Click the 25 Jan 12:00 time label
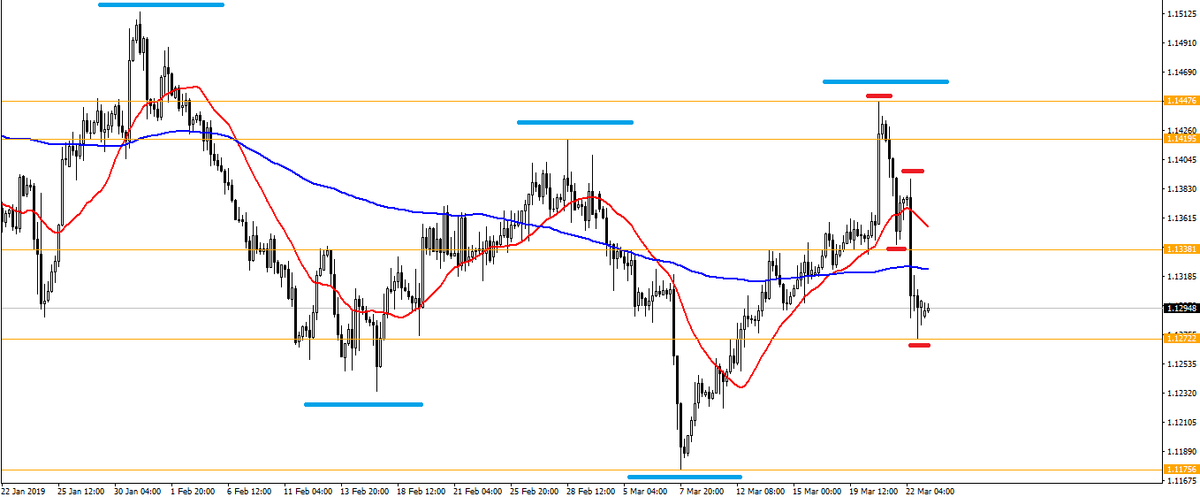This screenshot has width=1200, height=497. pos(82,491)
